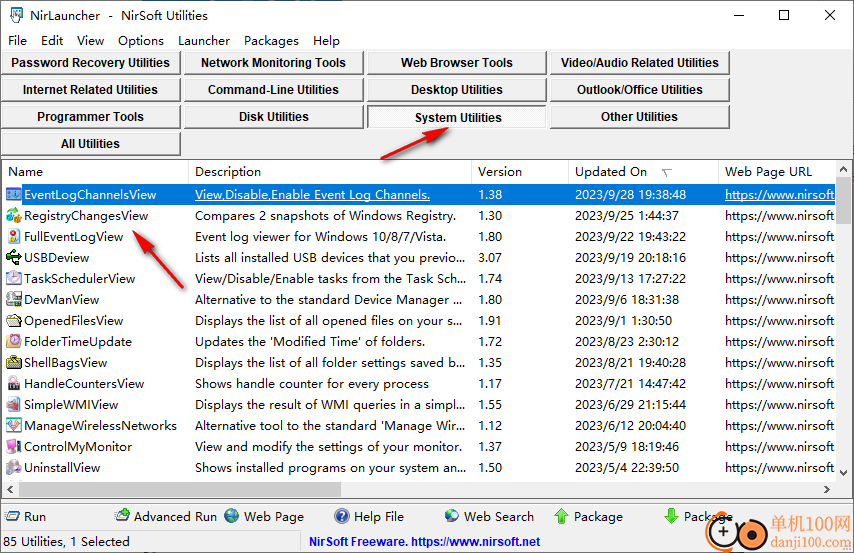Open the Edit menu
This screenshot has height=553, width=854.
point(52,41)
